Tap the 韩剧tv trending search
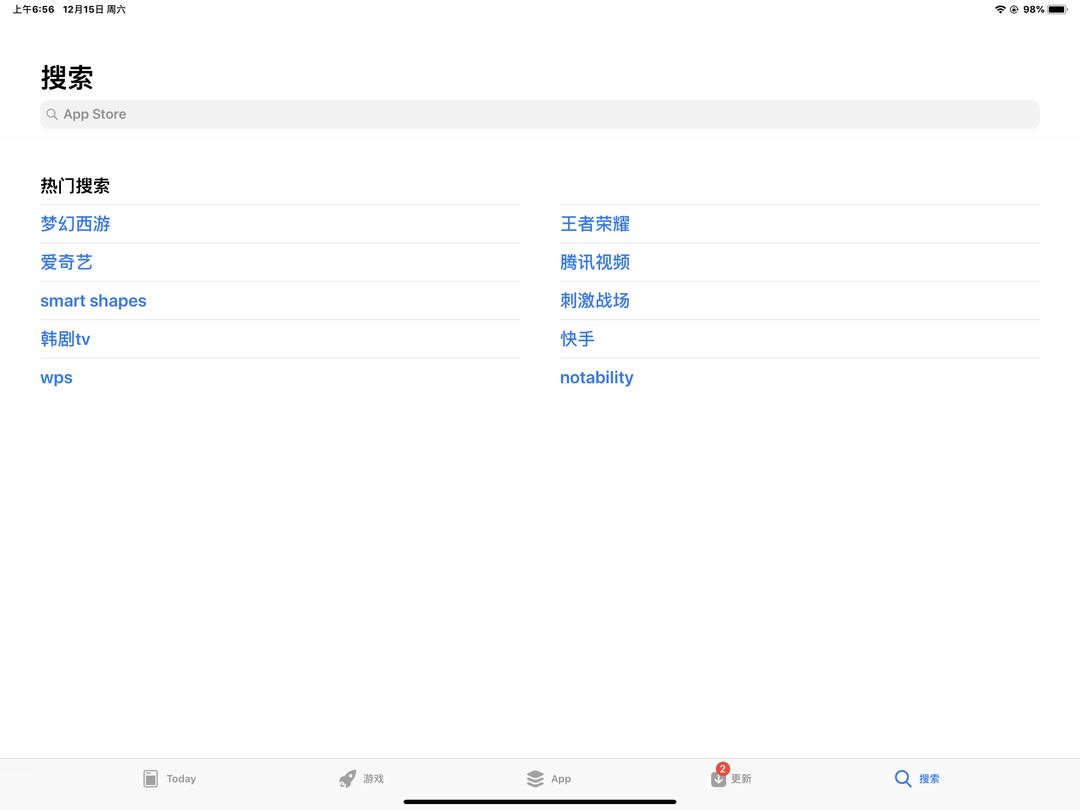 65,339
